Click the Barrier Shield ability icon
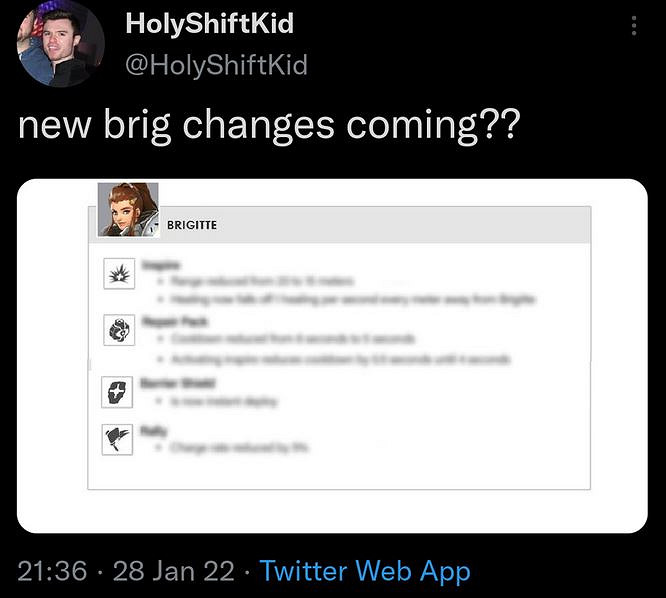 pos(118,391)
